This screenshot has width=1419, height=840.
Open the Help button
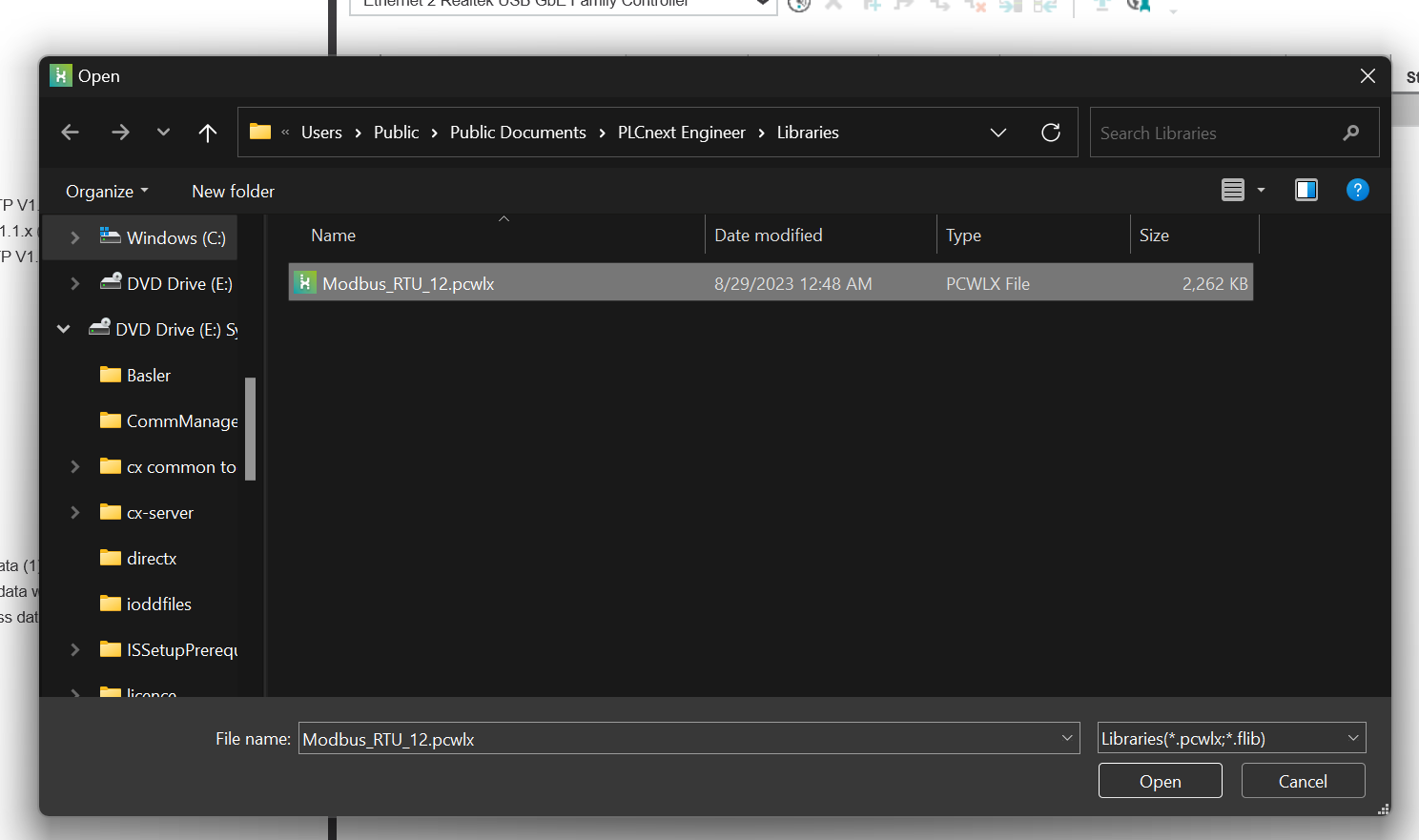click(1357, 190)
